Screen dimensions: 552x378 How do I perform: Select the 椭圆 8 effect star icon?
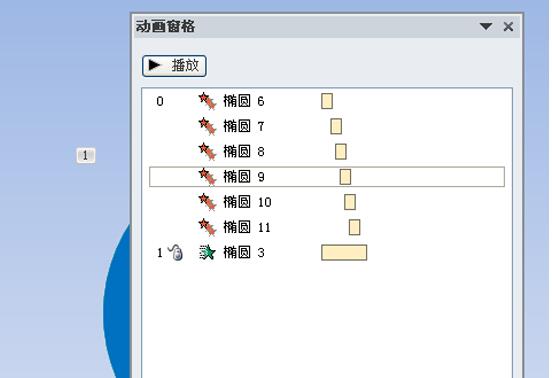(x=207, y=152)
